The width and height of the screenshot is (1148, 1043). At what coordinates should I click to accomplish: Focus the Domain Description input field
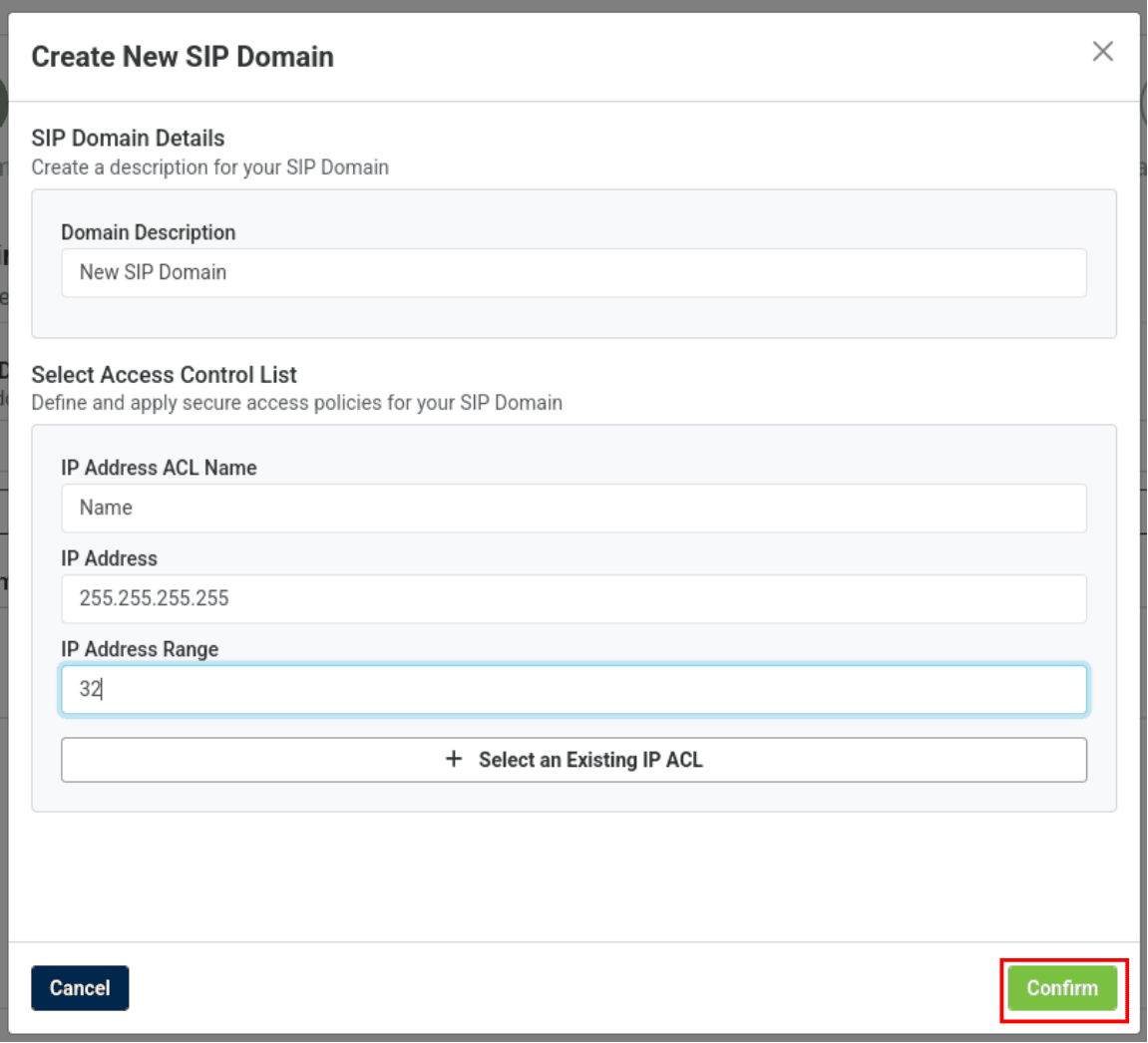[574, 273]
